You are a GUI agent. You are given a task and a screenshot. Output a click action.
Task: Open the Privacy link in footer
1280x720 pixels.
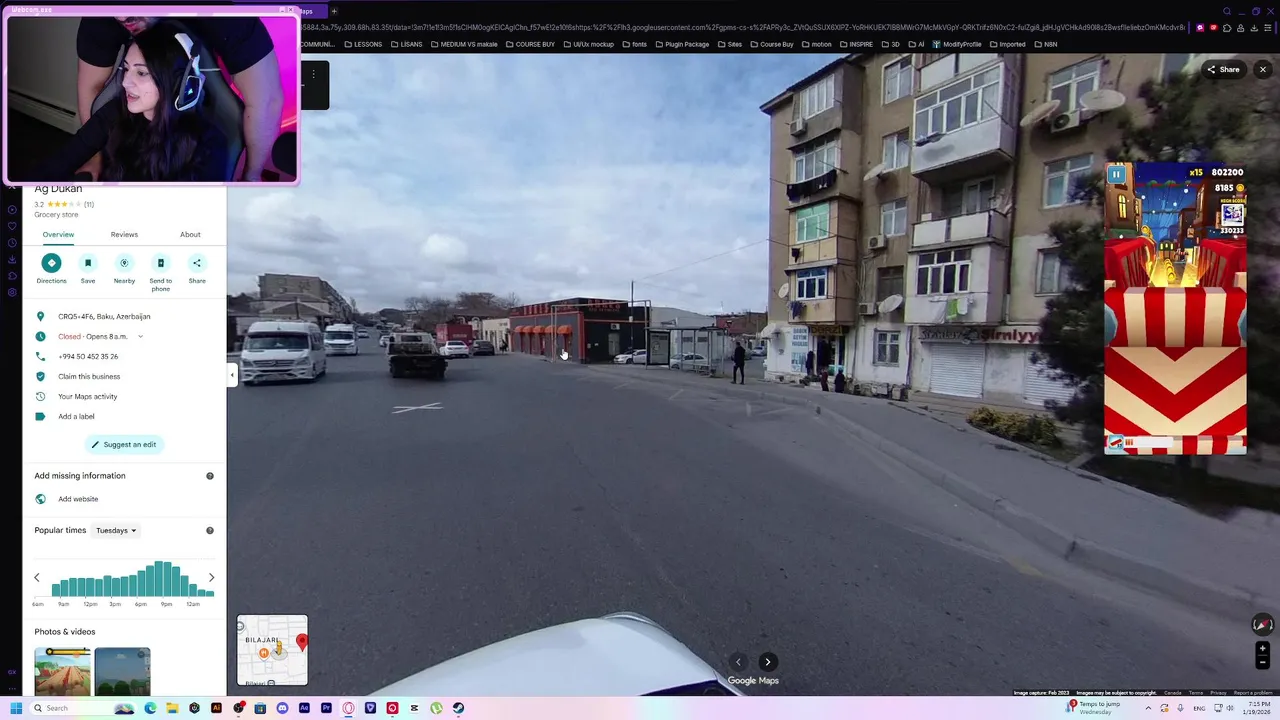1218,693
